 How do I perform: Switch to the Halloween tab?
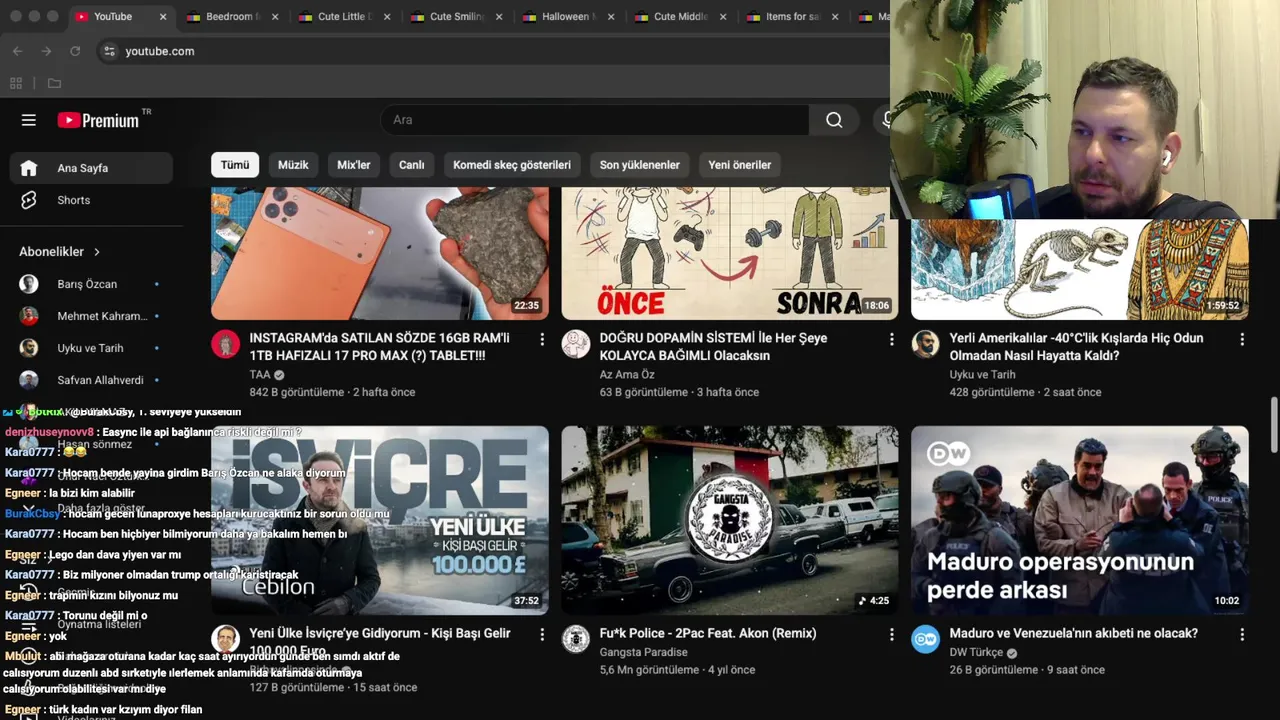[x=570, y=17]
